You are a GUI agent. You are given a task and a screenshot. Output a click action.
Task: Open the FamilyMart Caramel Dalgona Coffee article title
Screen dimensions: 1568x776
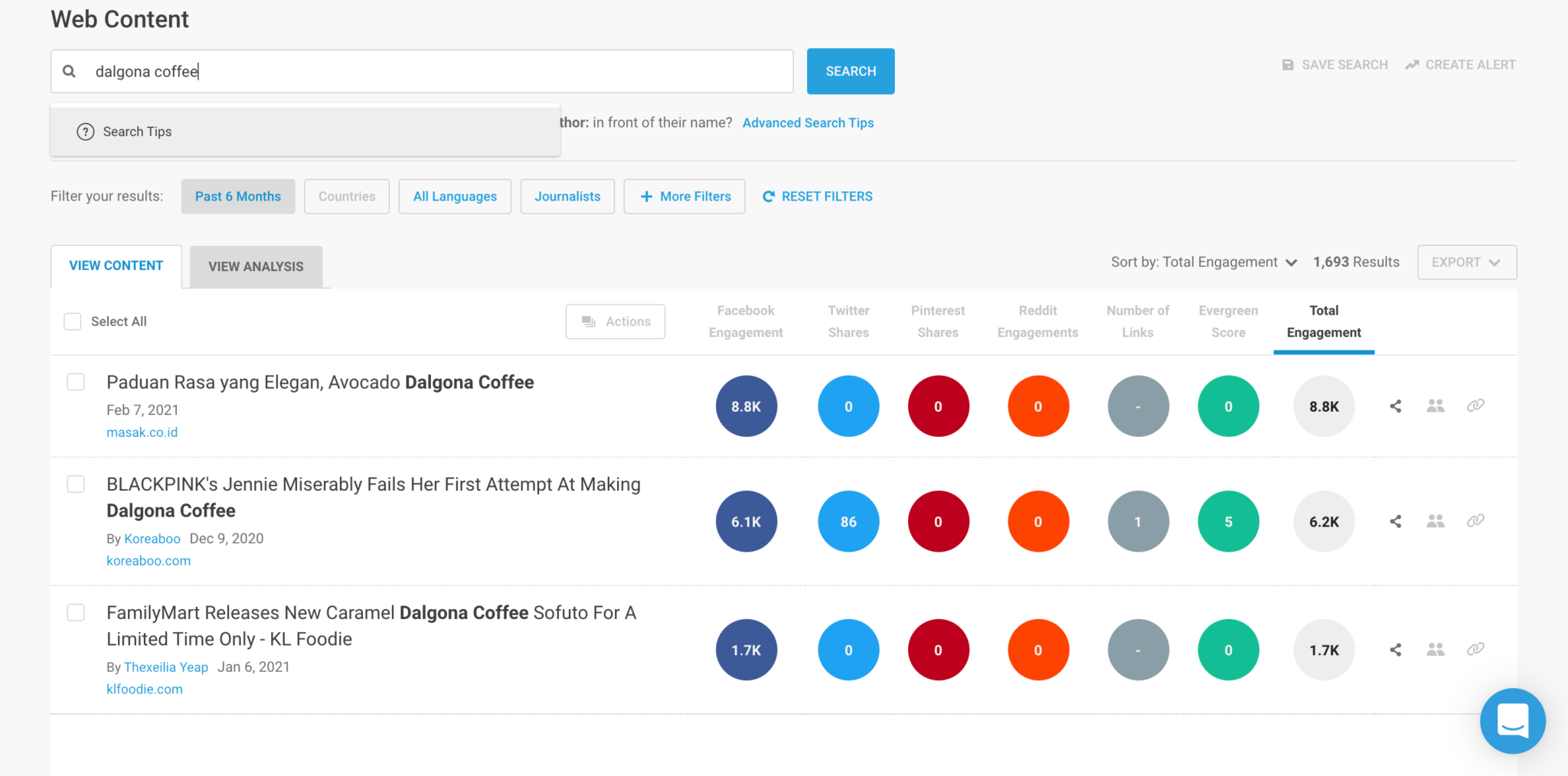tap(371, 626)
